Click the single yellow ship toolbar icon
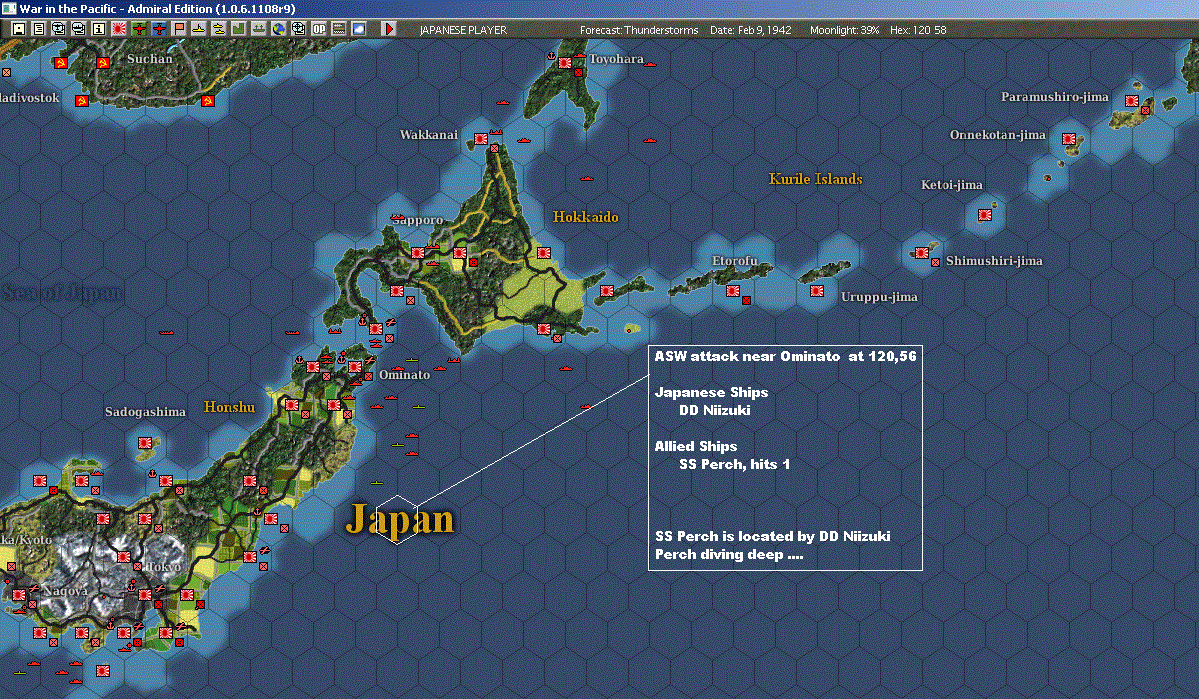 [x=199, y=29]
